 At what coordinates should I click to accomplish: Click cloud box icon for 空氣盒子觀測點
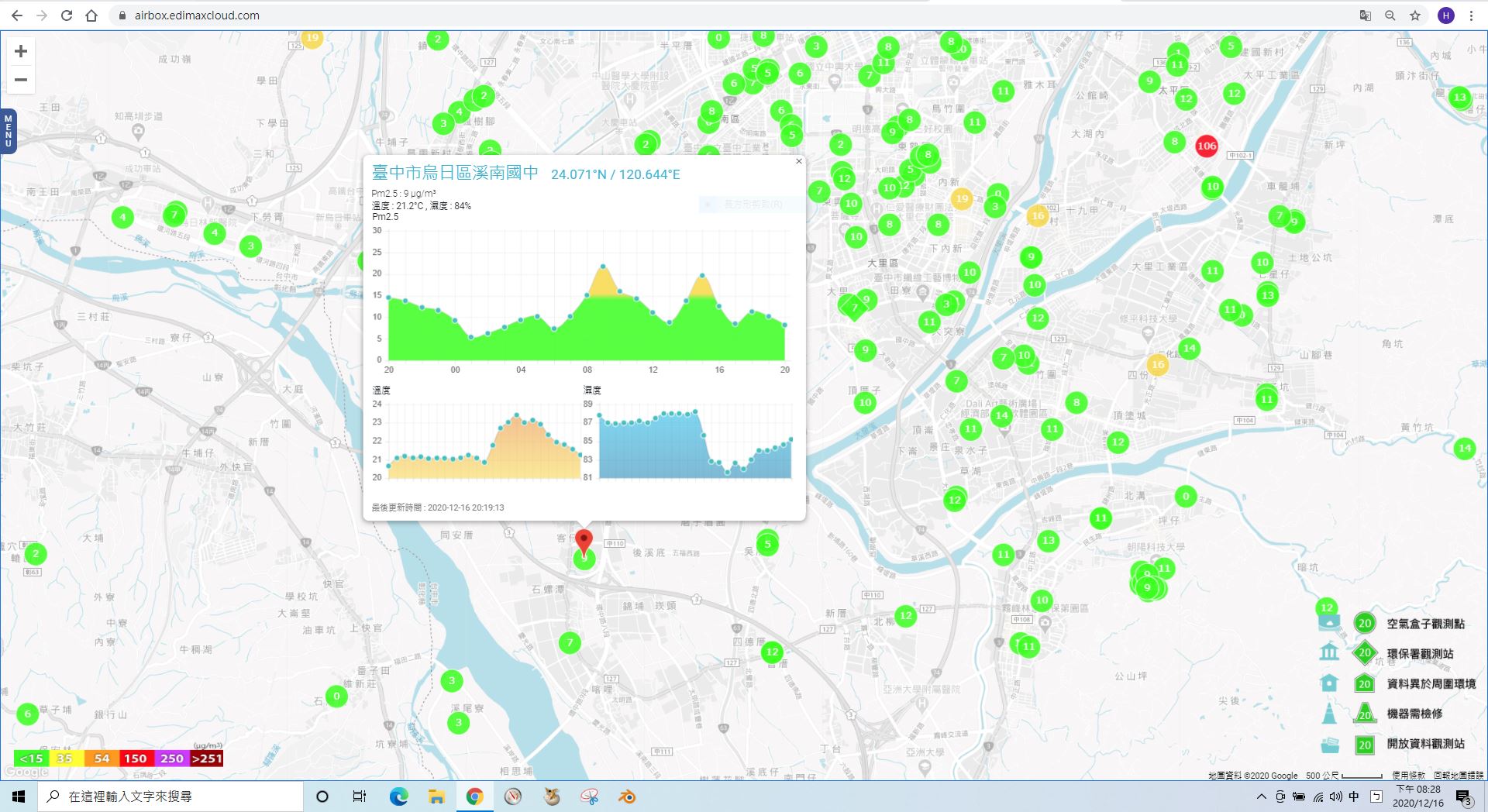click(1329, 621)
